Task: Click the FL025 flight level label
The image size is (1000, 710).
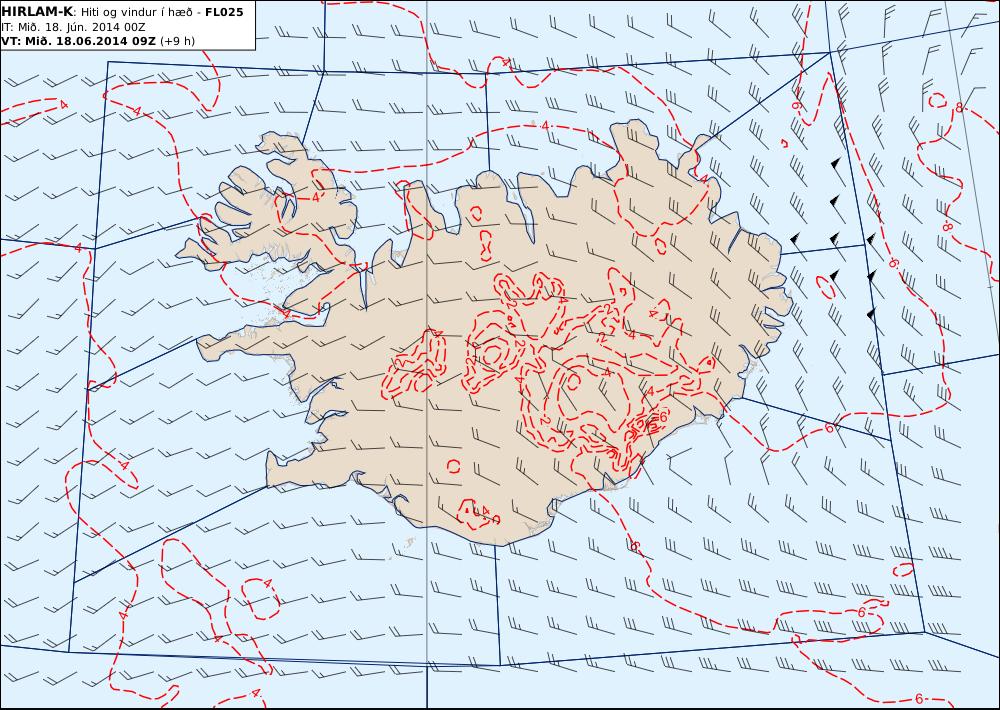Action: click(x=224, y=12)
